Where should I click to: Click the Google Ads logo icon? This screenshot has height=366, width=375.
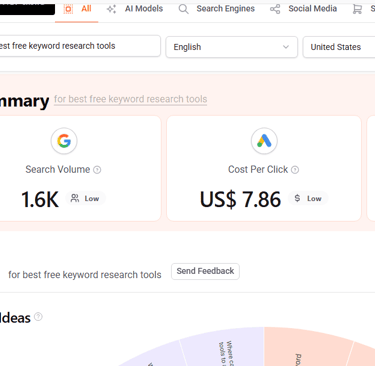pyautogui.click(x=264, y=141)
